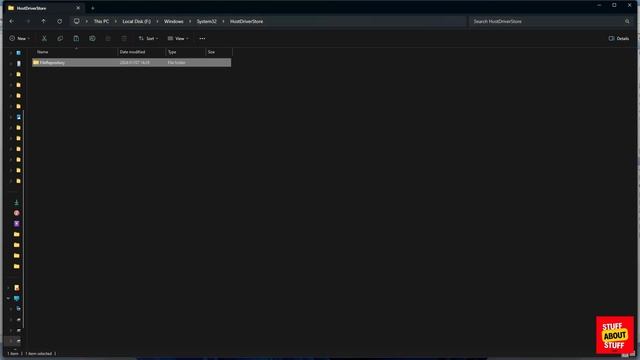Image resolution: width=640 pixels, height=360 pixels.
Task: Open the See more ellipsis menu
Action: click(x=202, y=38)
